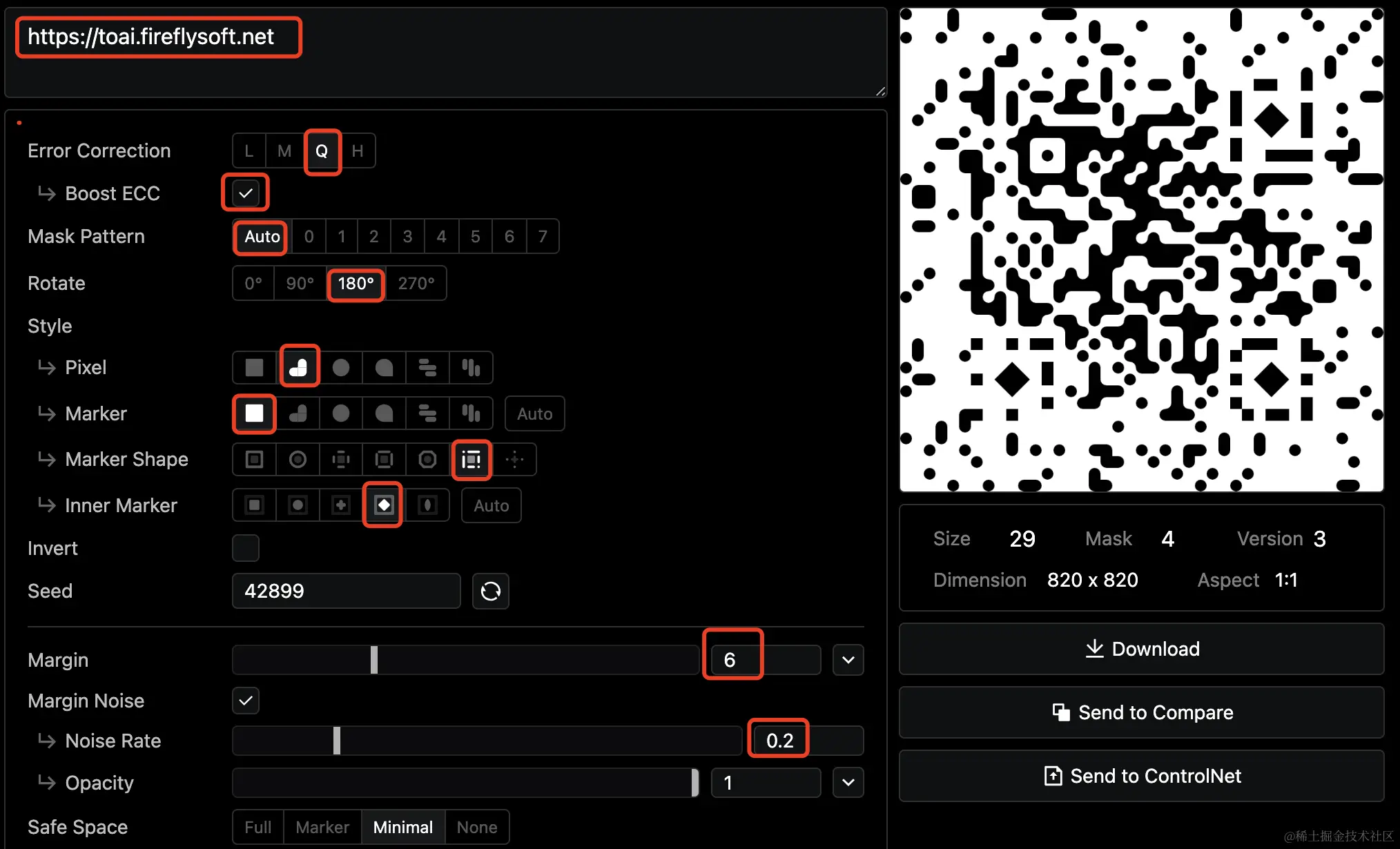Select the diamond Inner Marker icon
Screen dimensions: 1400x849
pos(384,505)
